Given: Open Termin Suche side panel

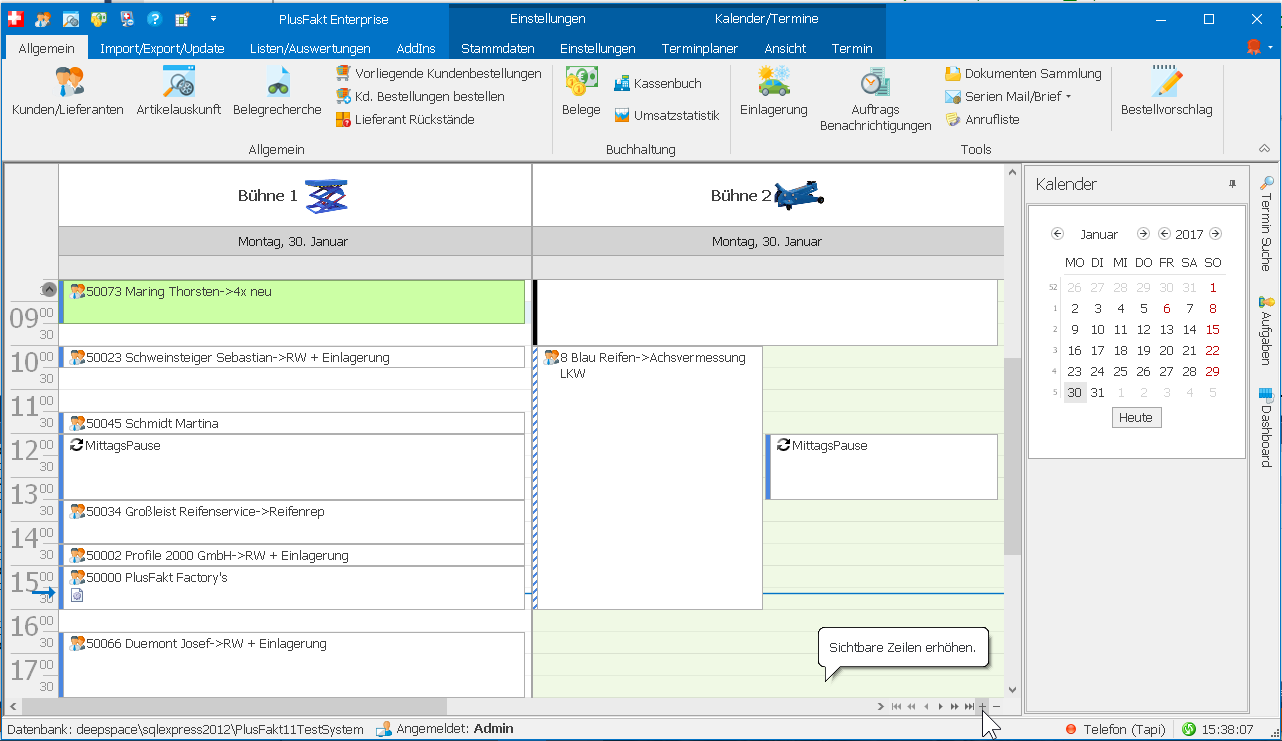Looking at the screenshot, I should pyautogui.click(x=1266, y=224).
